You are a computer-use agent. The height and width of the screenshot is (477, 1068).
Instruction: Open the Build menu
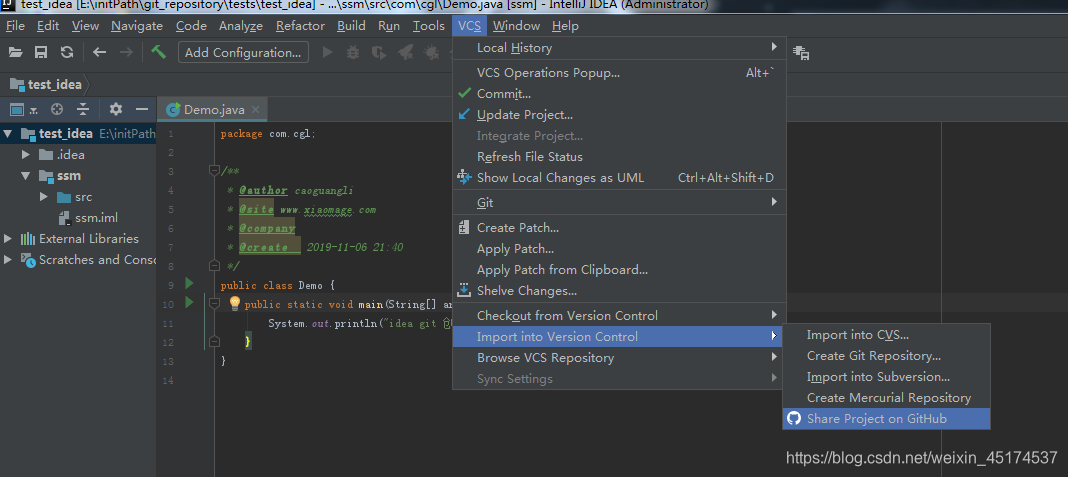point(351,26)
